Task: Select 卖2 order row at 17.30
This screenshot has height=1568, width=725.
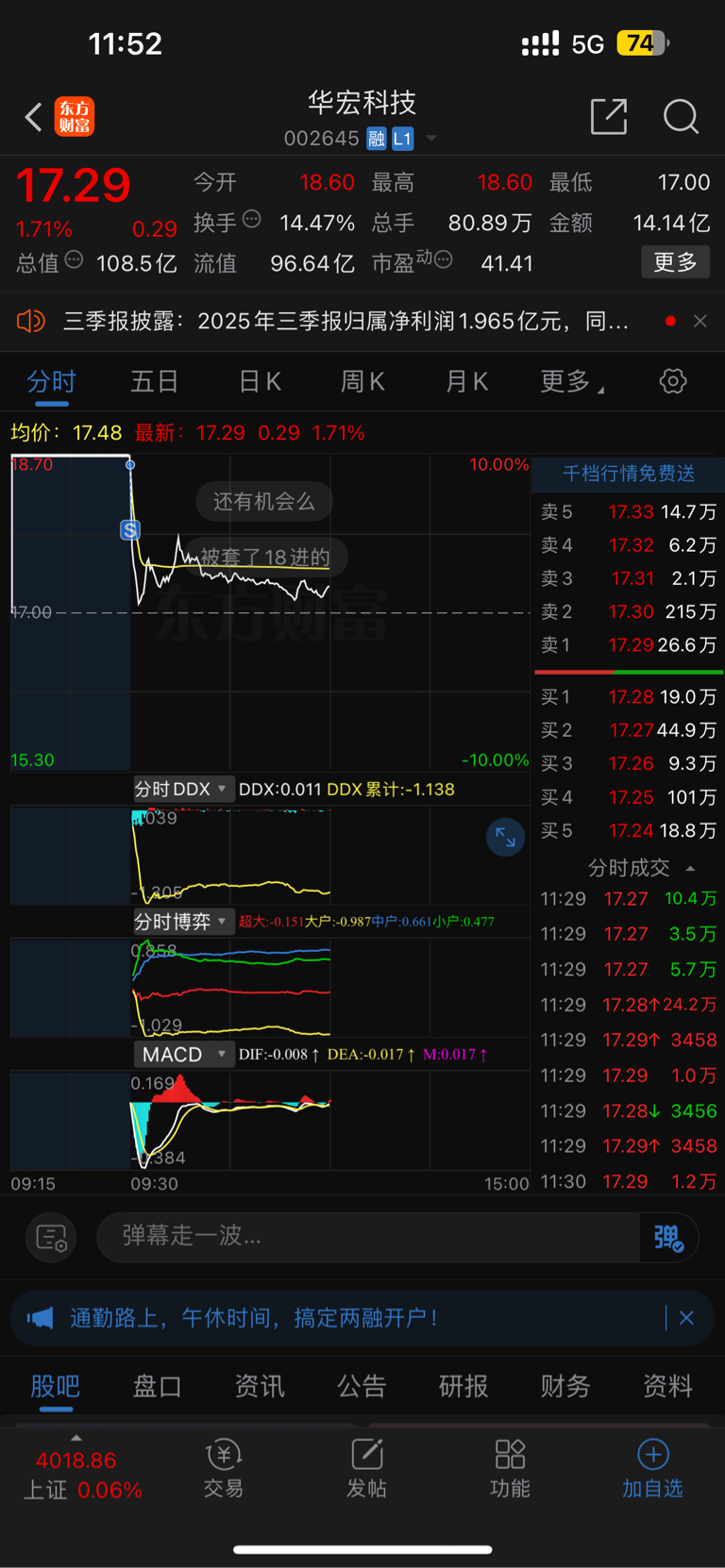Action: 629,611
